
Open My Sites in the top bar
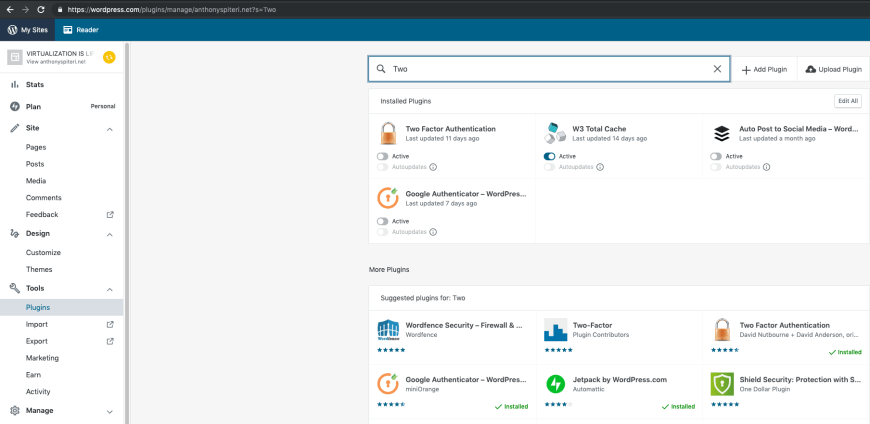pos(27,30)
